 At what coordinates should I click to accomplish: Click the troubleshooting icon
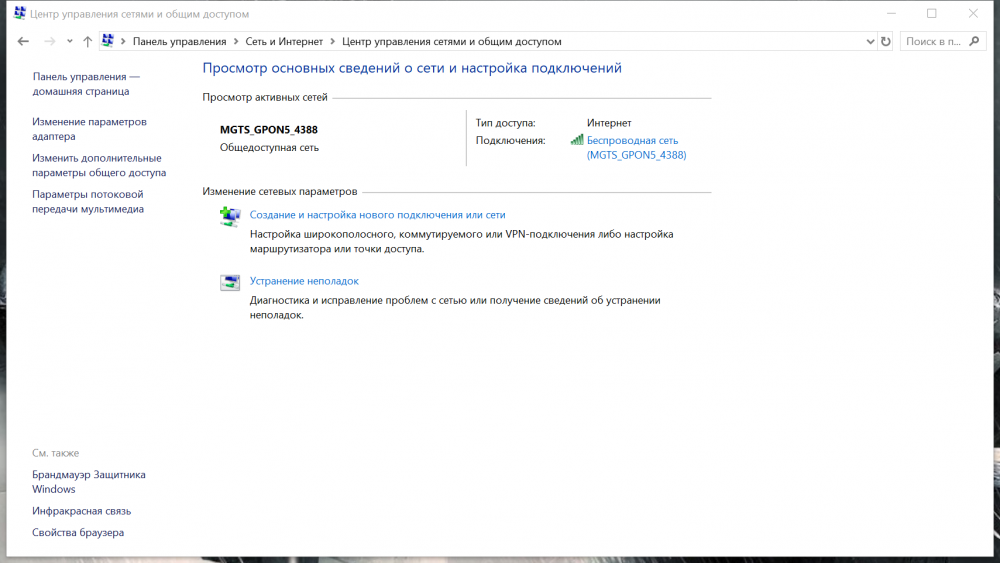[230, 282]
